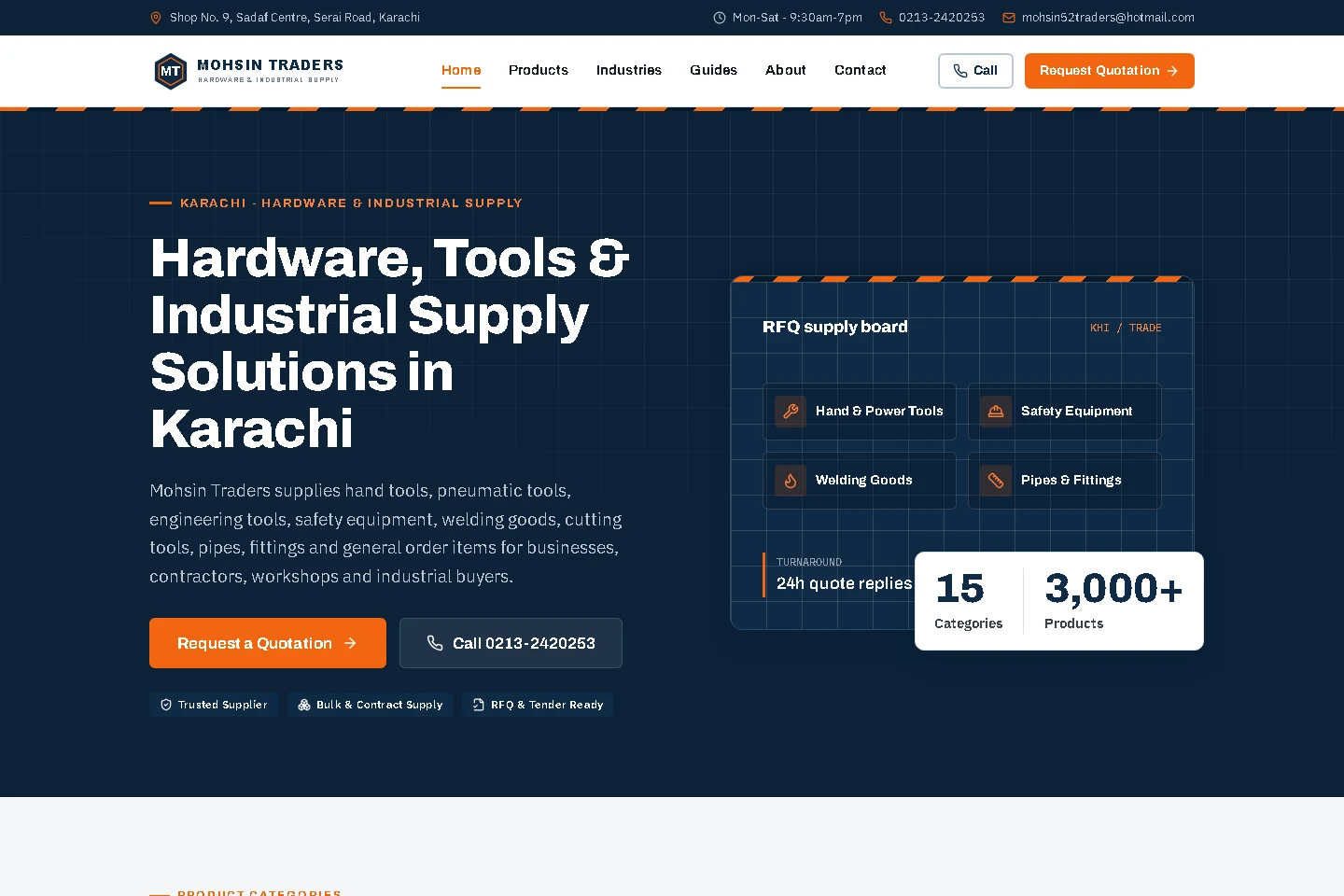Click the 3,000+ Products stat

1113,600
